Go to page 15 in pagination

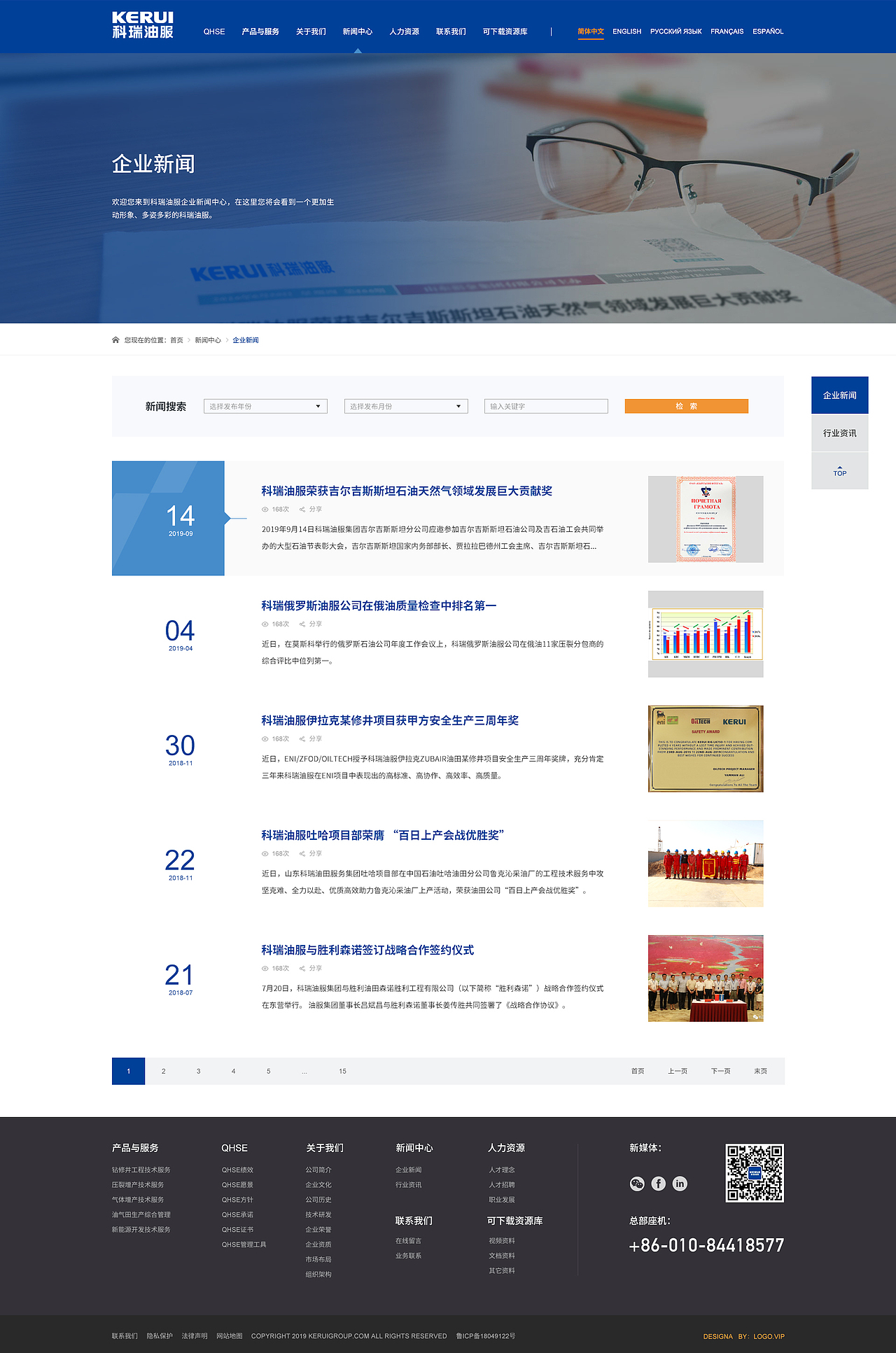point(343,1072)
